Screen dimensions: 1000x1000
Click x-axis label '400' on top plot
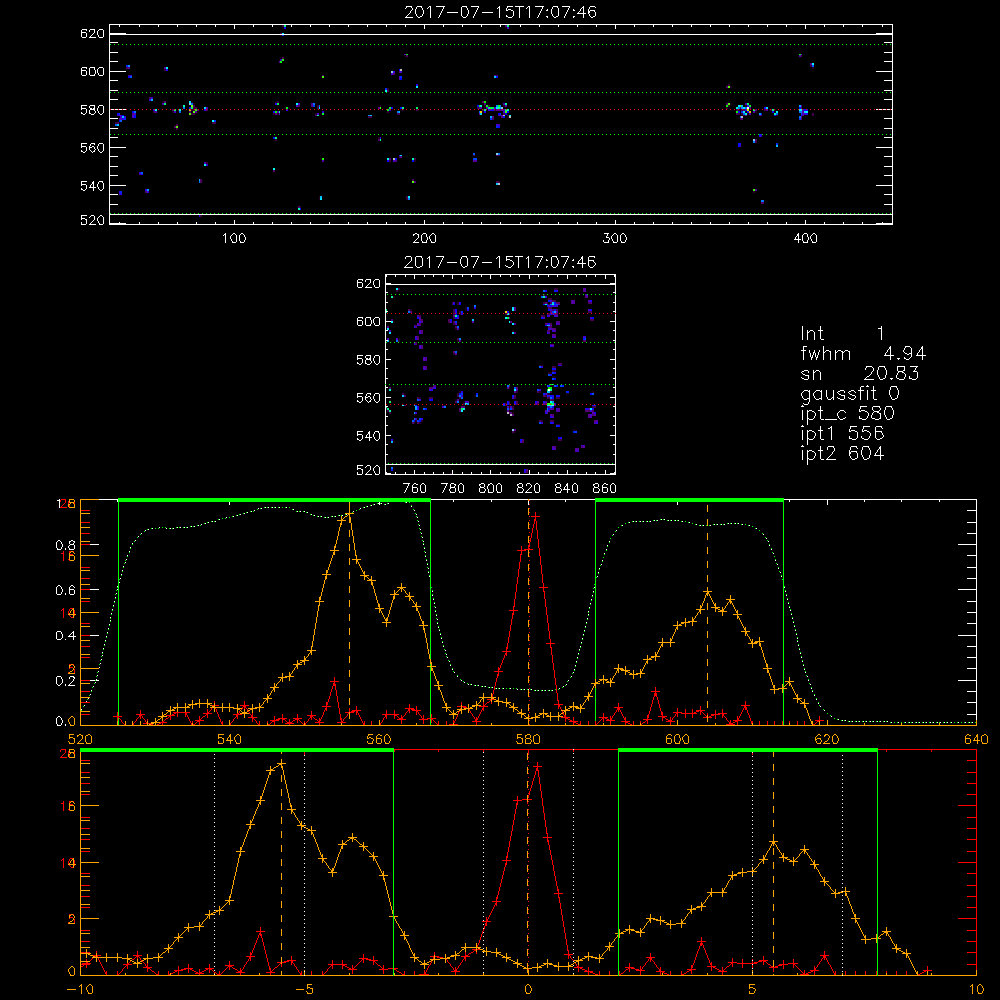click(x=805, y=239)
